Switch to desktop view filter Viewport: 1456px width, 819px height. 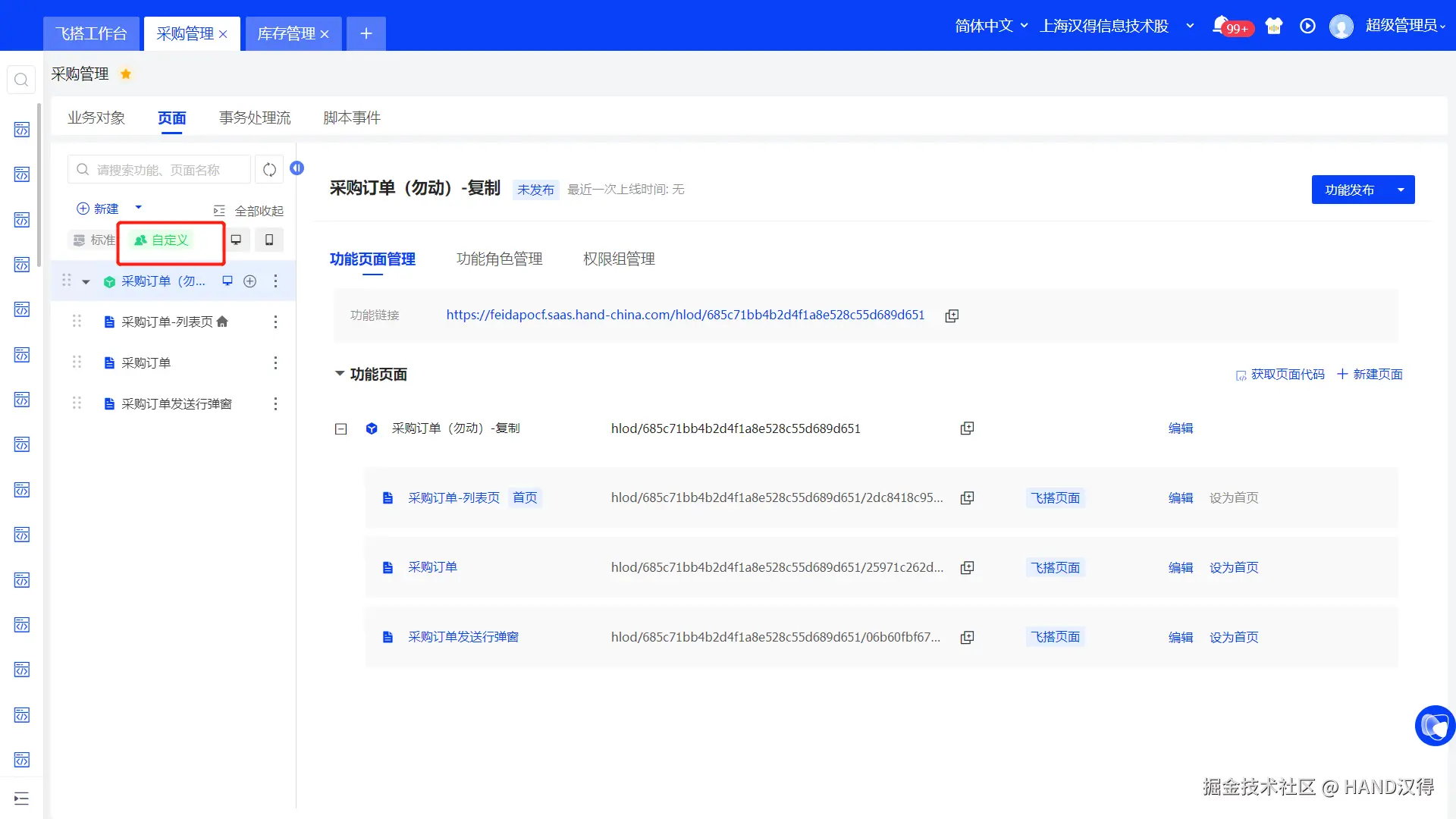point(237,240)
